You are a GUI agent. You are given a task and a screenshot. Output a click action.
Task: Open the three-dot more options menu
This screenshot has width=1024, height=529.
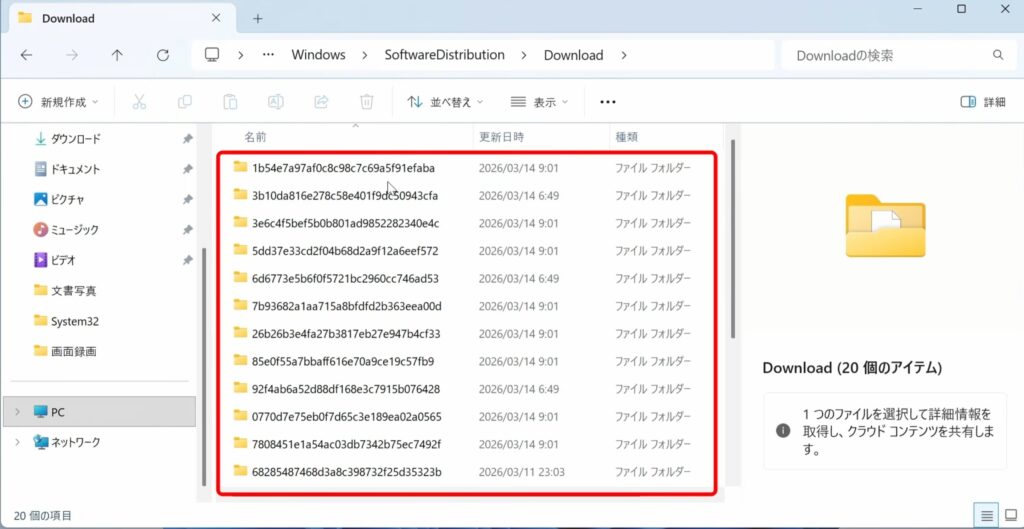(607, 102)
